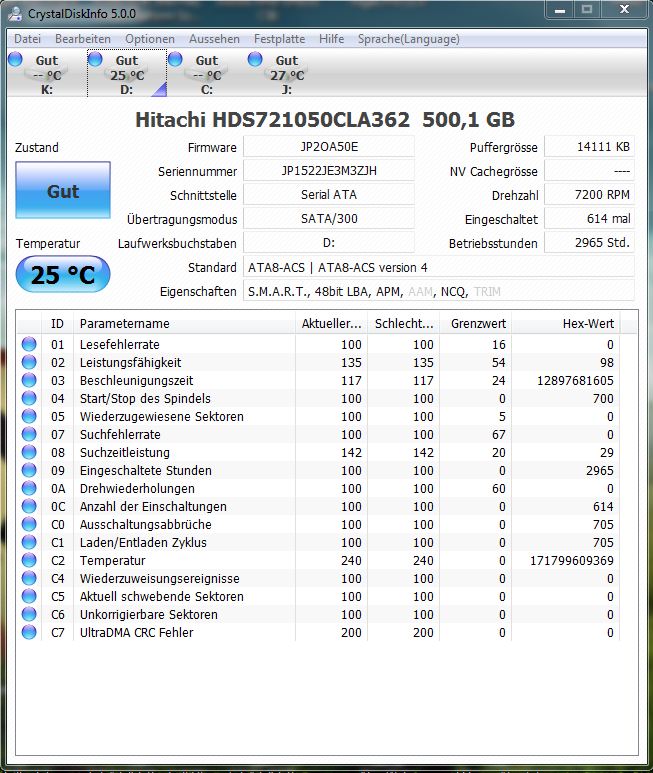Click status orb for Lesefehlerrate row

(x=29, y=344)
